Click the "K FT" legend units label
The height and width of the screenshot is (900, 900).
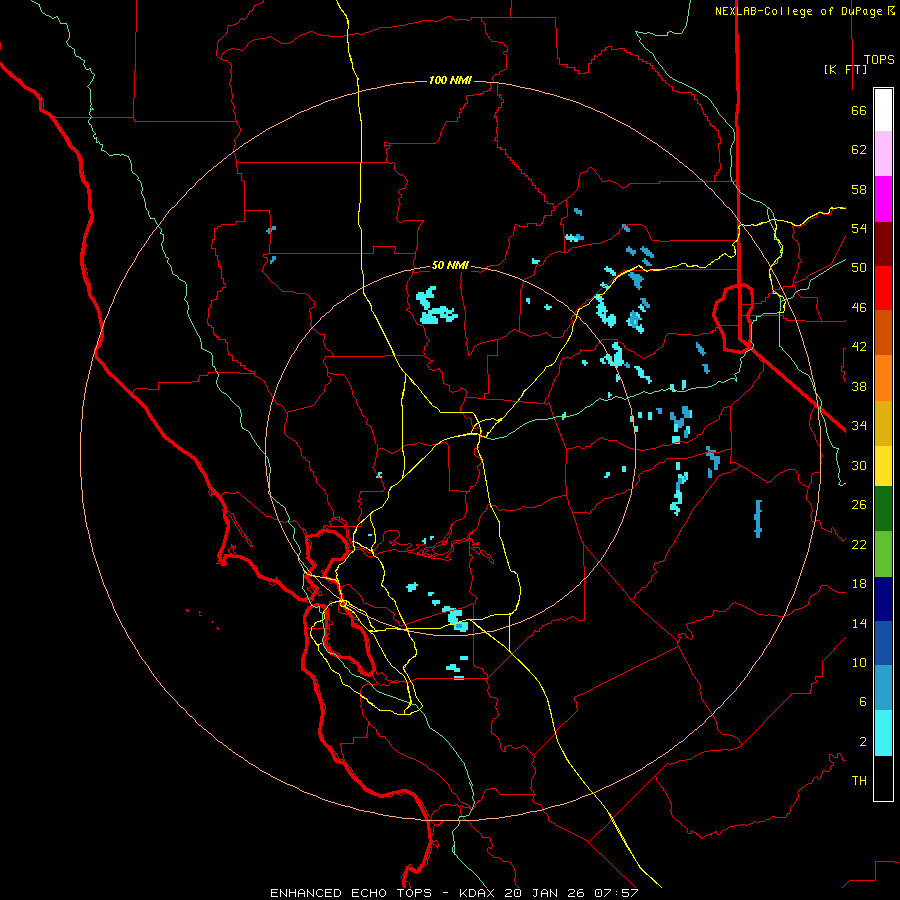point(846,69)
